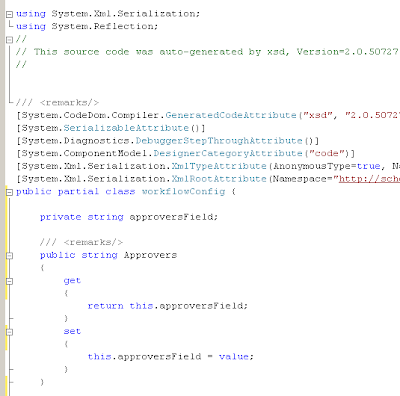Collapse the using directives region
400x396 pixels.
(9, 14)
